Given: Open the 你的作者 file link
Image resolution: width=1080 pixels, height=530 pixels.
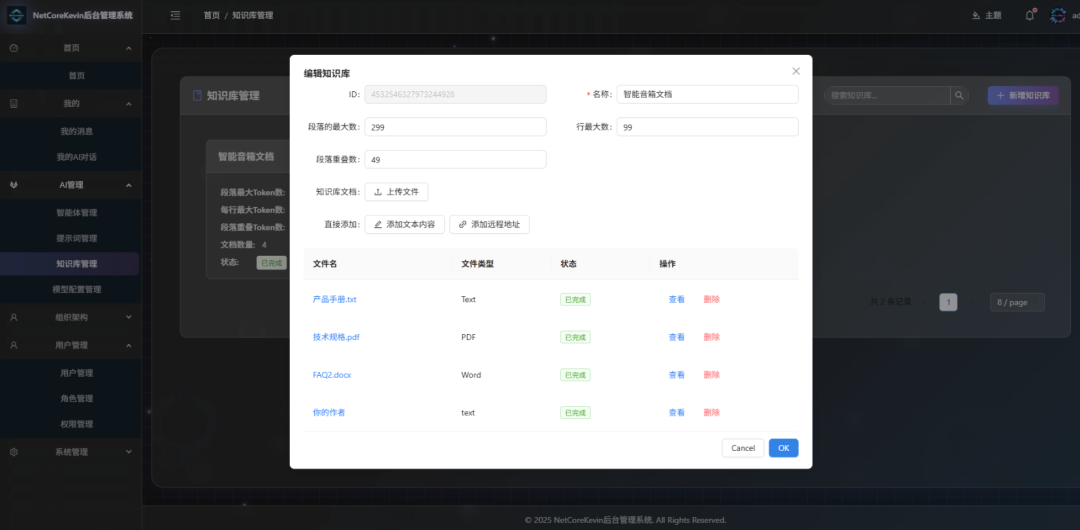Looking at the screenshot, I should click(x=329, y=412).
